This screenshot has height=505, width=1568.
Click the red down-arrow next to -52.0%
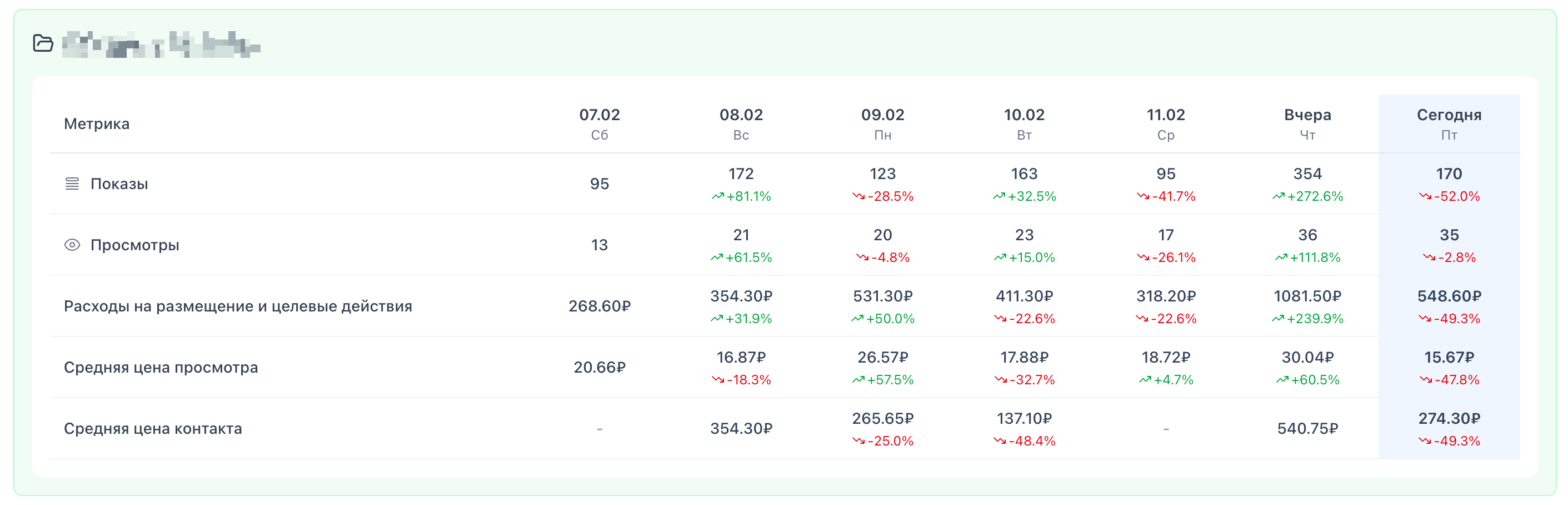pyautogui.click(x=1425, y=196)
